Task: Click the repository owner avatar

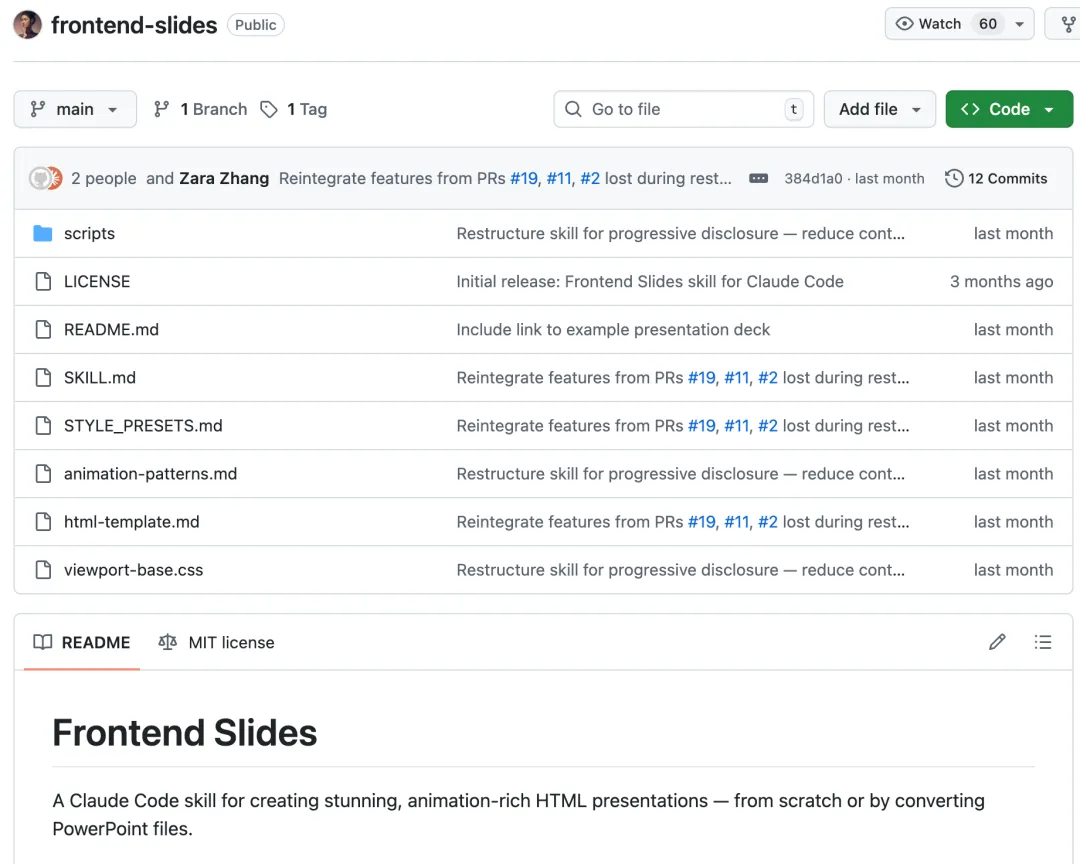Action: click(x=27, y=25)
